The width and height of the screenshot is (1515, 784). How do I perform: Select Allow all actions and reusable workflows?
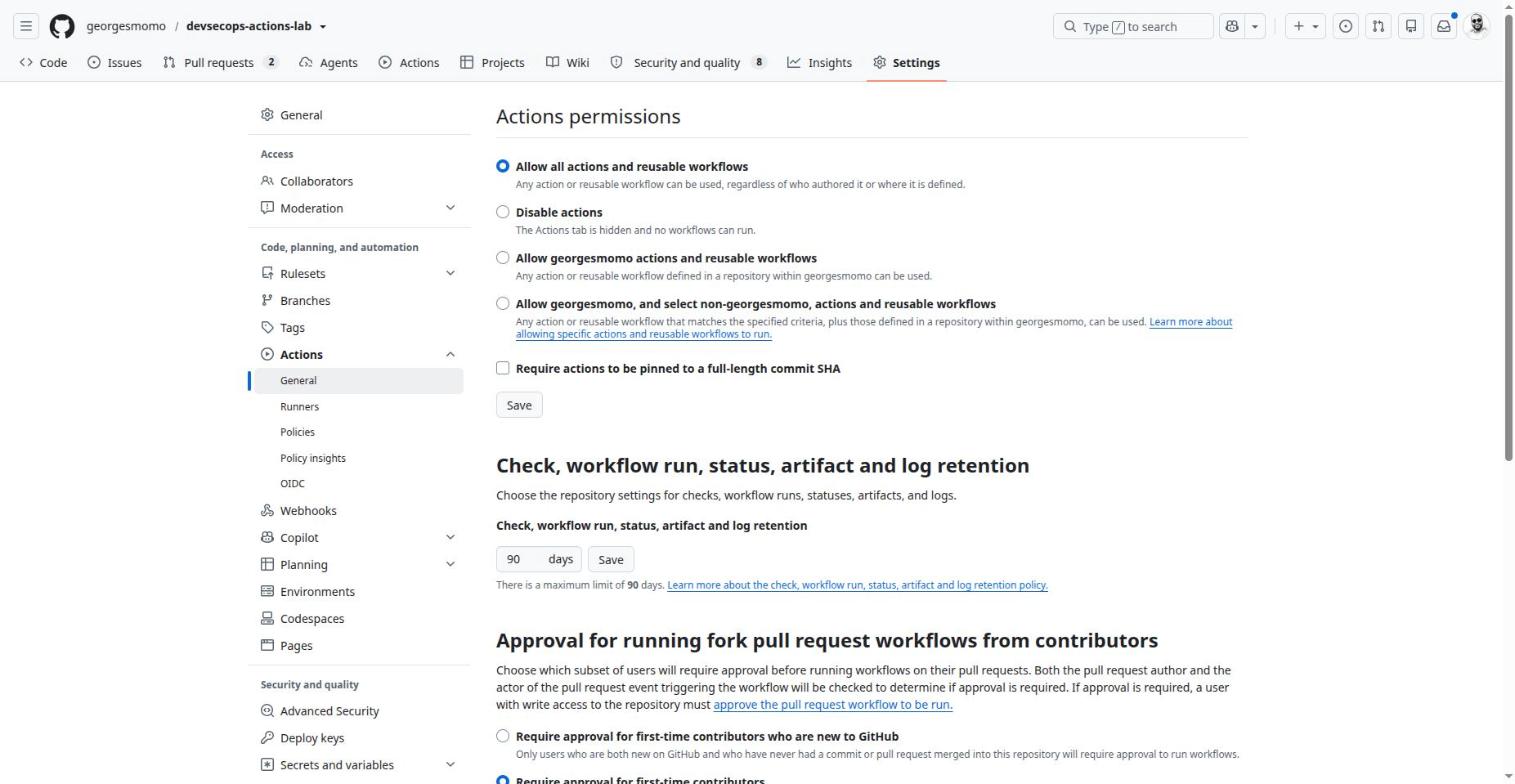coord(503,166)
